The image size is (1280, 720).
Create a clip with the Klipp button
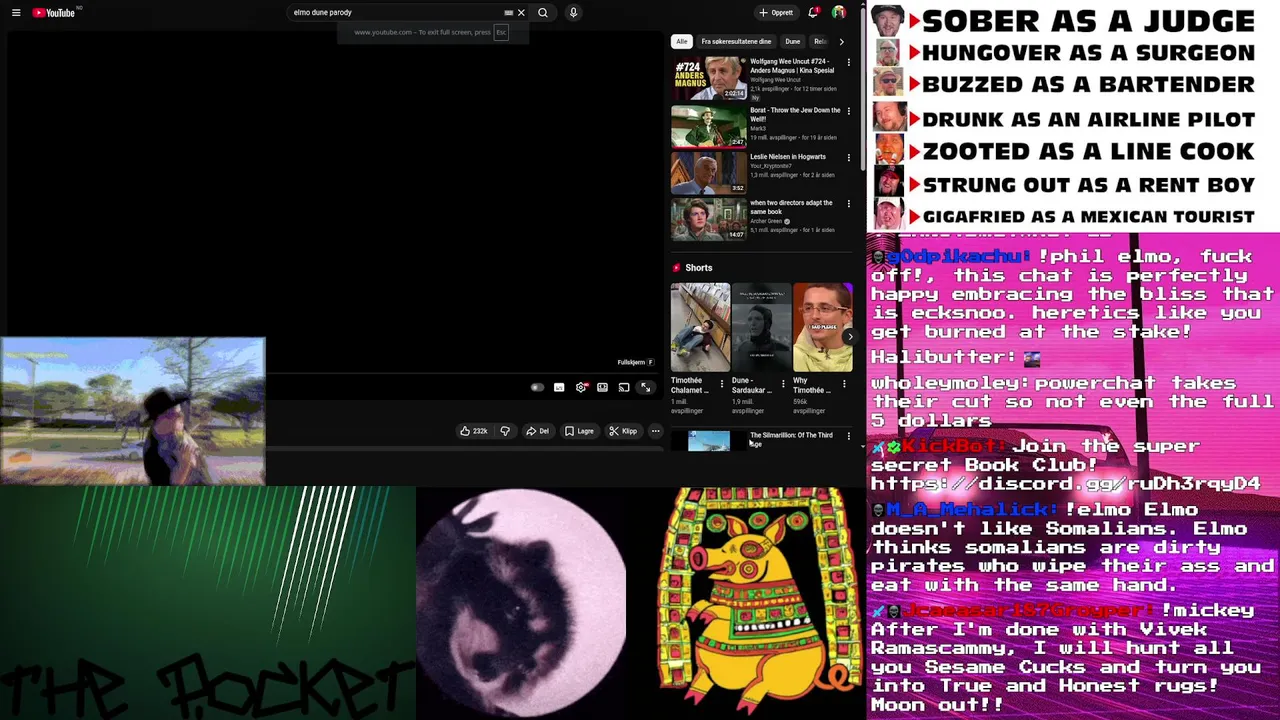623,431
